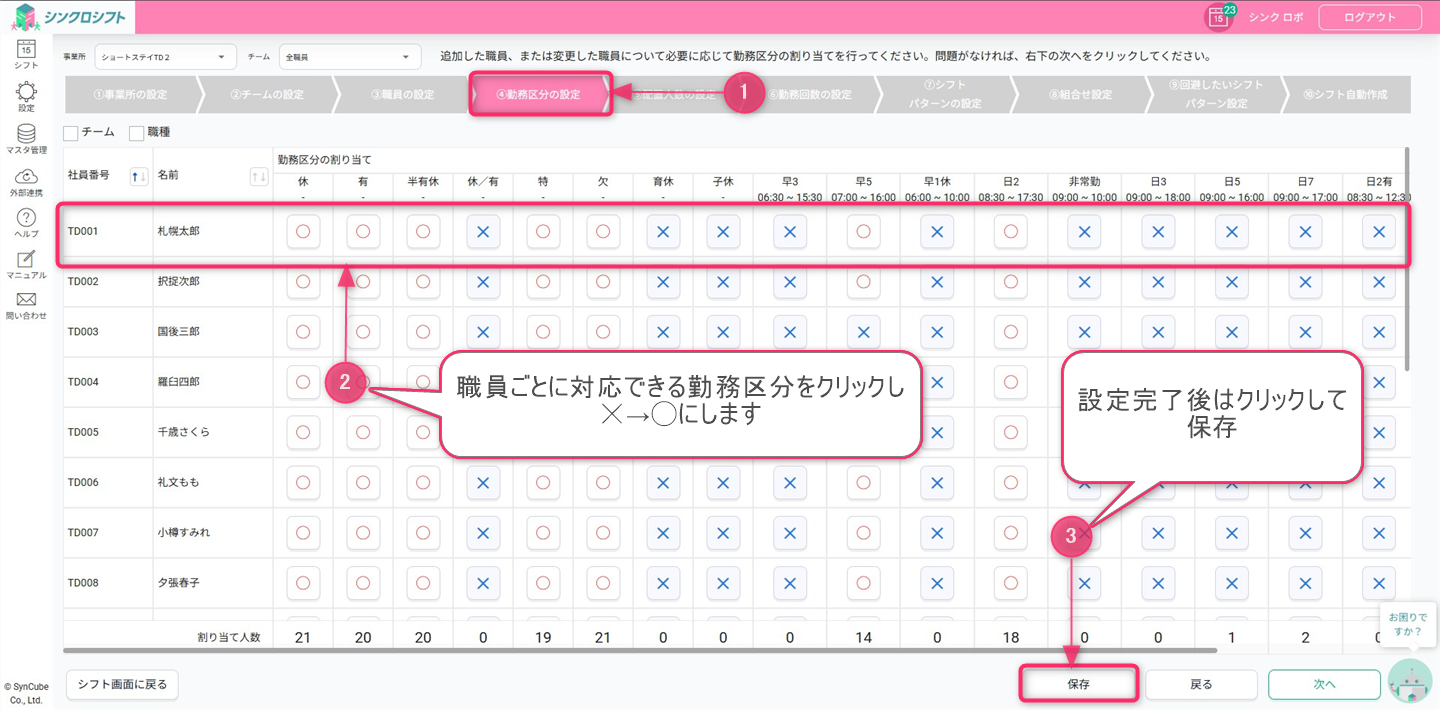Enable the チーム checkbox
The height and width of the screenshot is (710, 1440).
(71, 132)
